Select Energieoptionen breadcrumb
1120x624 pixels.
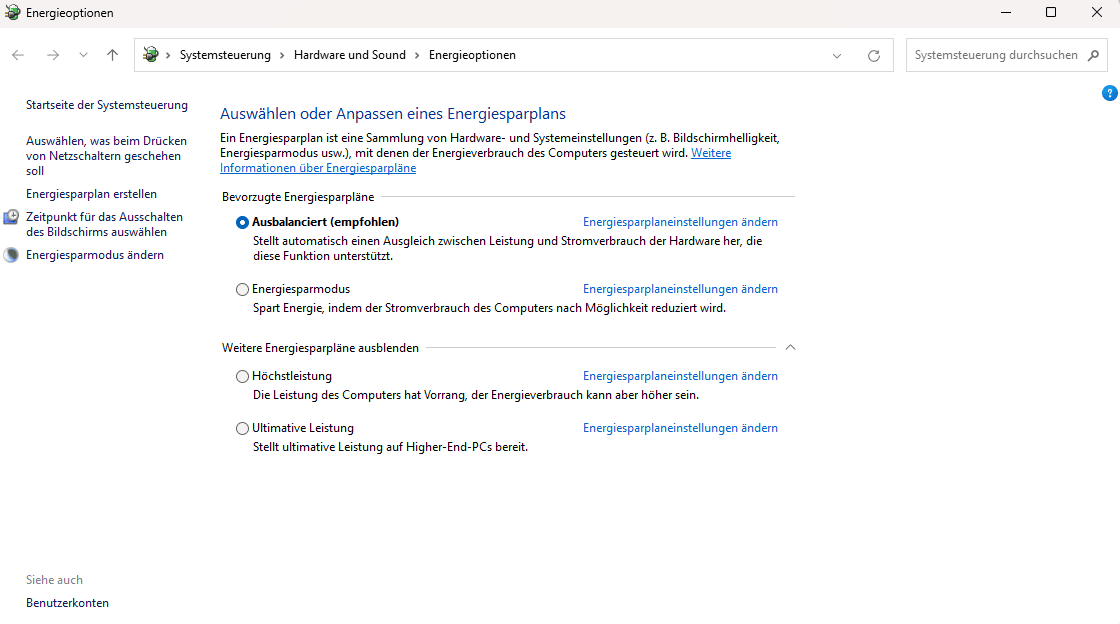click(472, 55)
